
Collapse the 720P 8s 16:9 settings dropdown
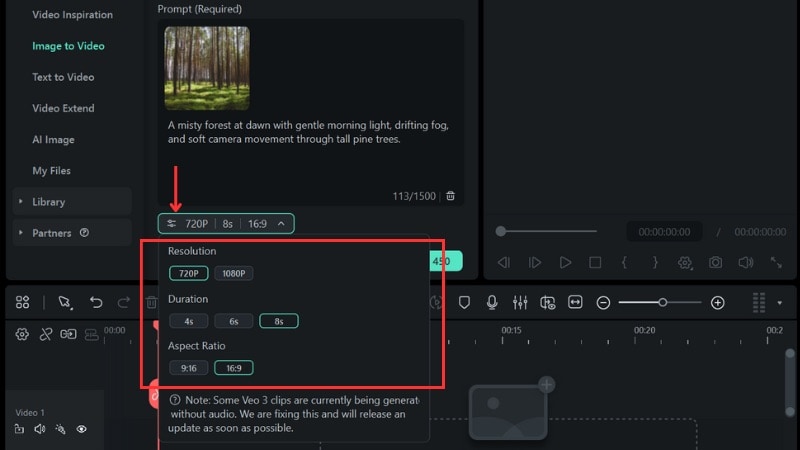click(226, 223)
